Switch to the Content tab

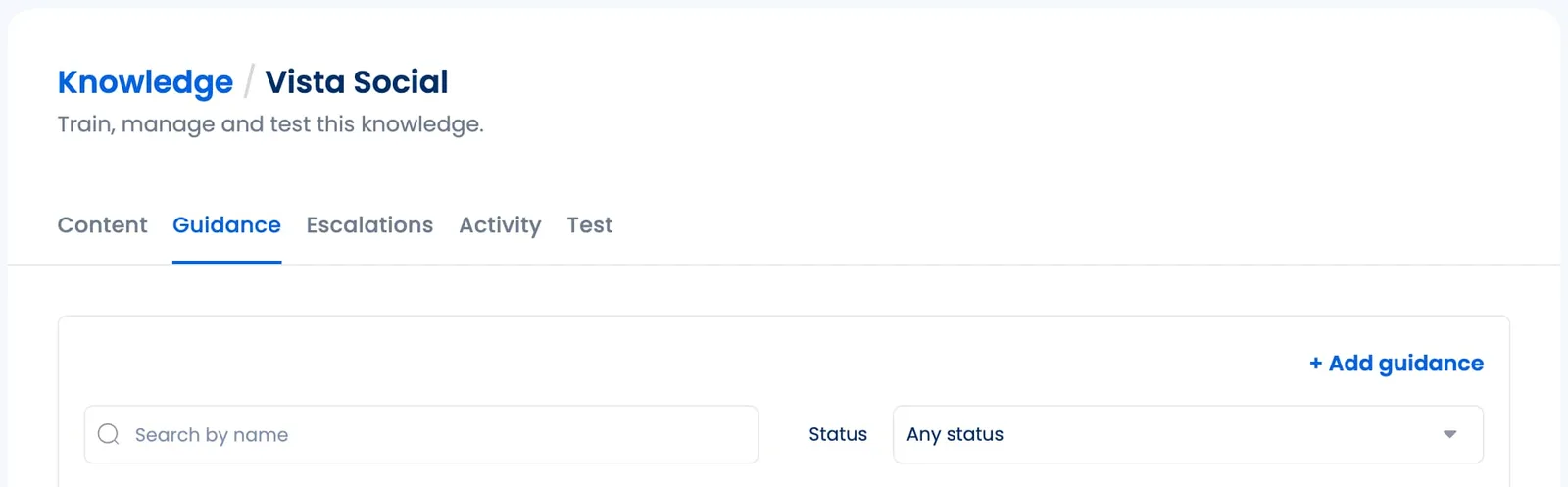point(102,225)
